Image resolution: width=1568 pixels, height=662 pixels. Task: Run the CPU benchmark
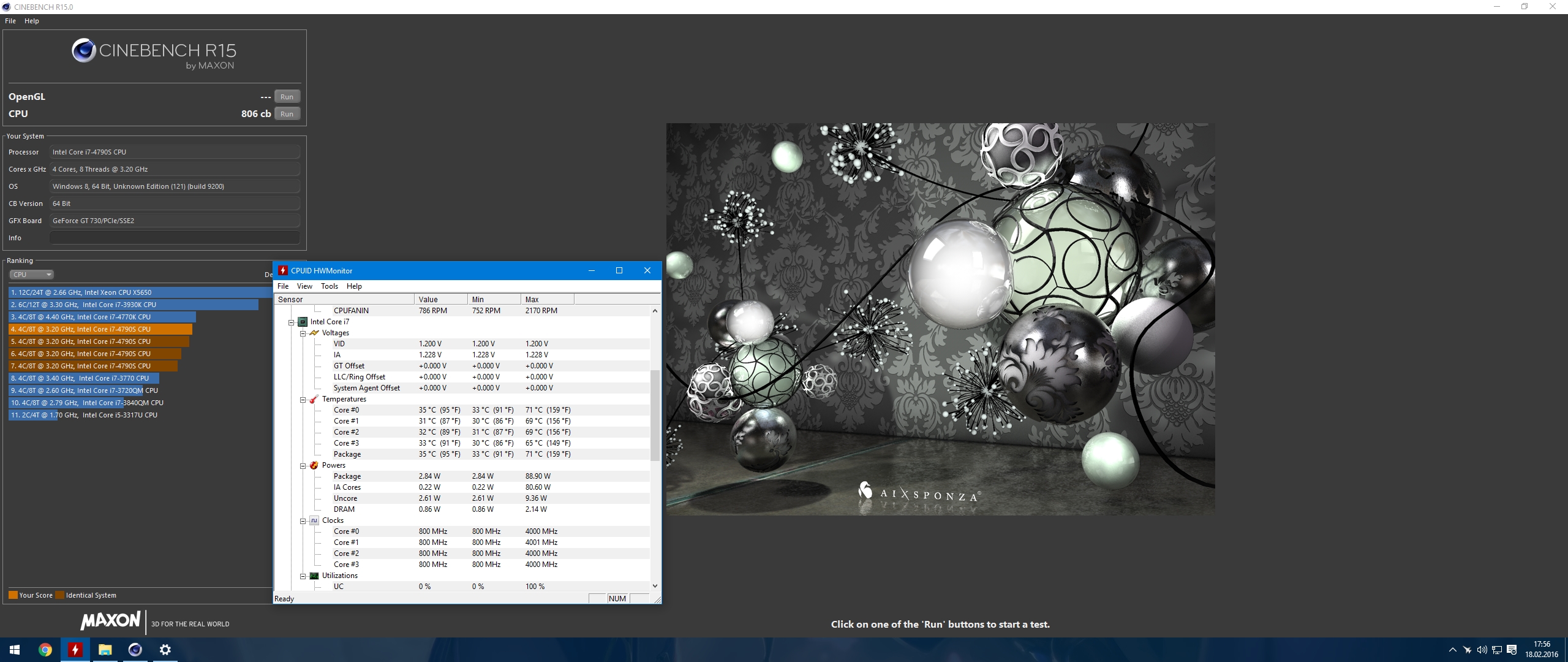click(287, 114)
